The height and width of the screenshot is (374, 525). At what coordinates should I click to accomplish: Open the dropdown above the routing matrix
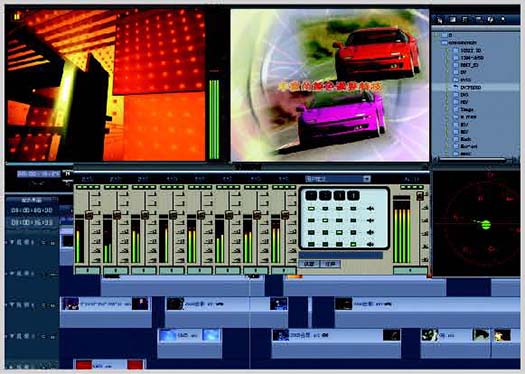click(x=338, y=179)
